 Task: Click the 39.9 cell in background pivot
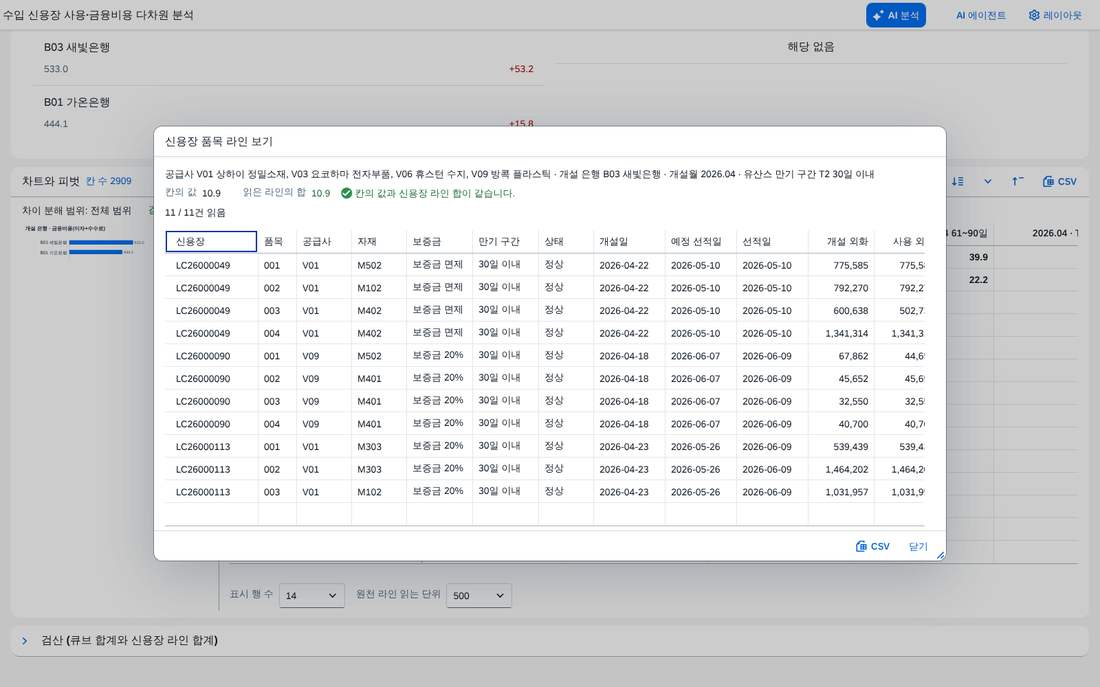tap(978, 258)
